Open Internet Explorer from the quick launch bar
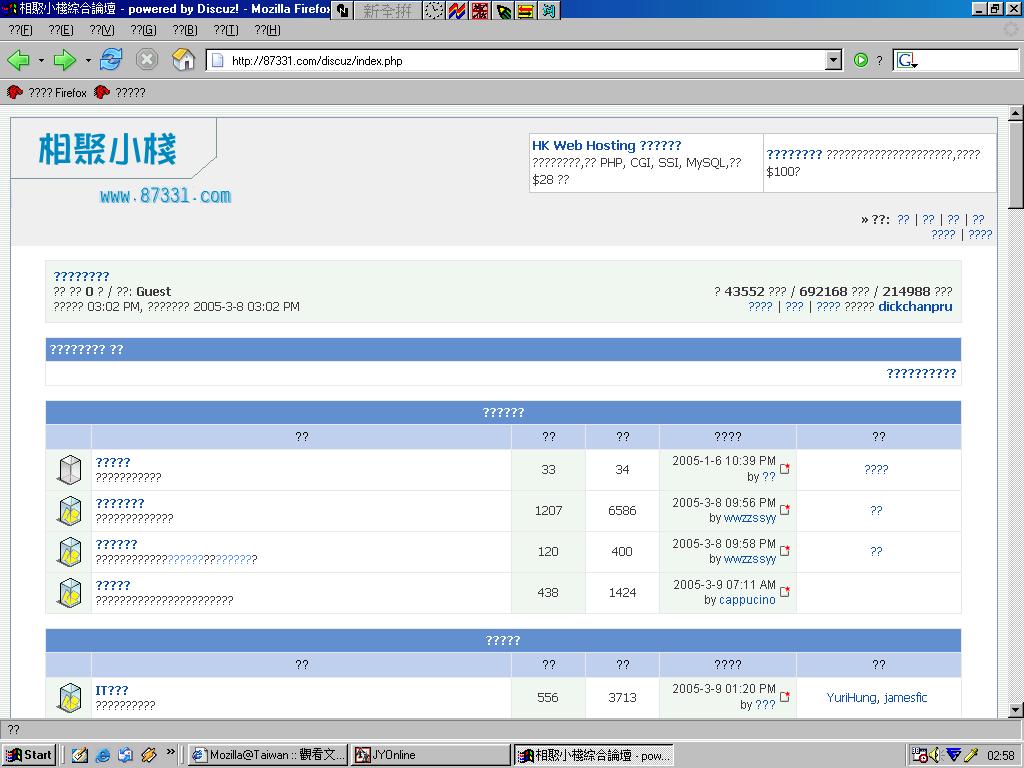Image resolution: width=1024 pixels, height=768 pixels. click(103, 755)
